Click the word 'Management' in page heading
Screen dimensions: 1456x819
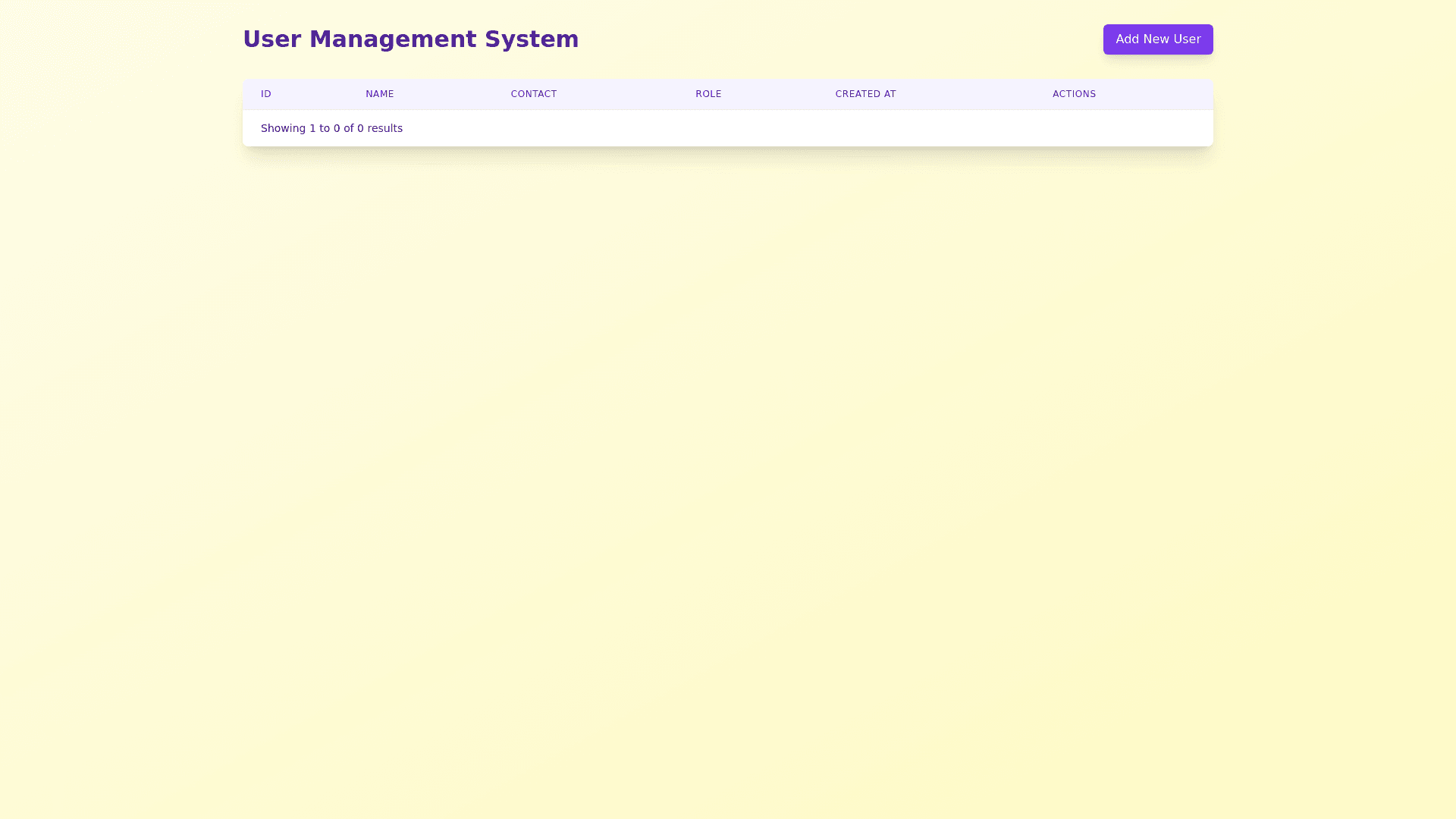pos(393,39)
